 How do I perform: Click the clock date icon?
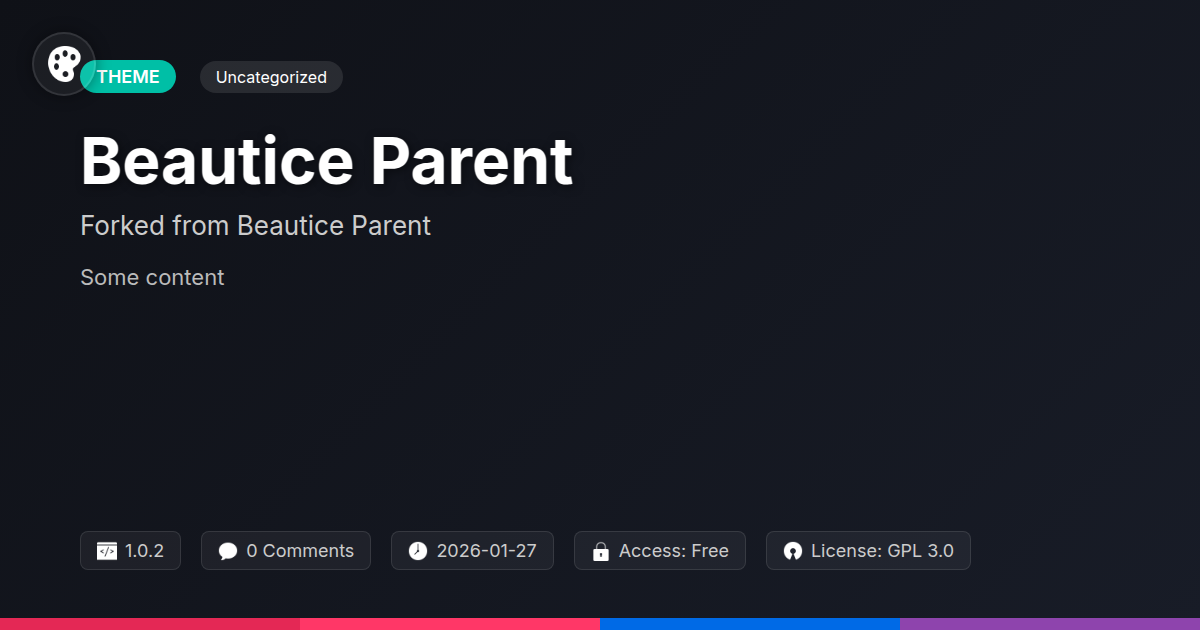coord(418,551)
